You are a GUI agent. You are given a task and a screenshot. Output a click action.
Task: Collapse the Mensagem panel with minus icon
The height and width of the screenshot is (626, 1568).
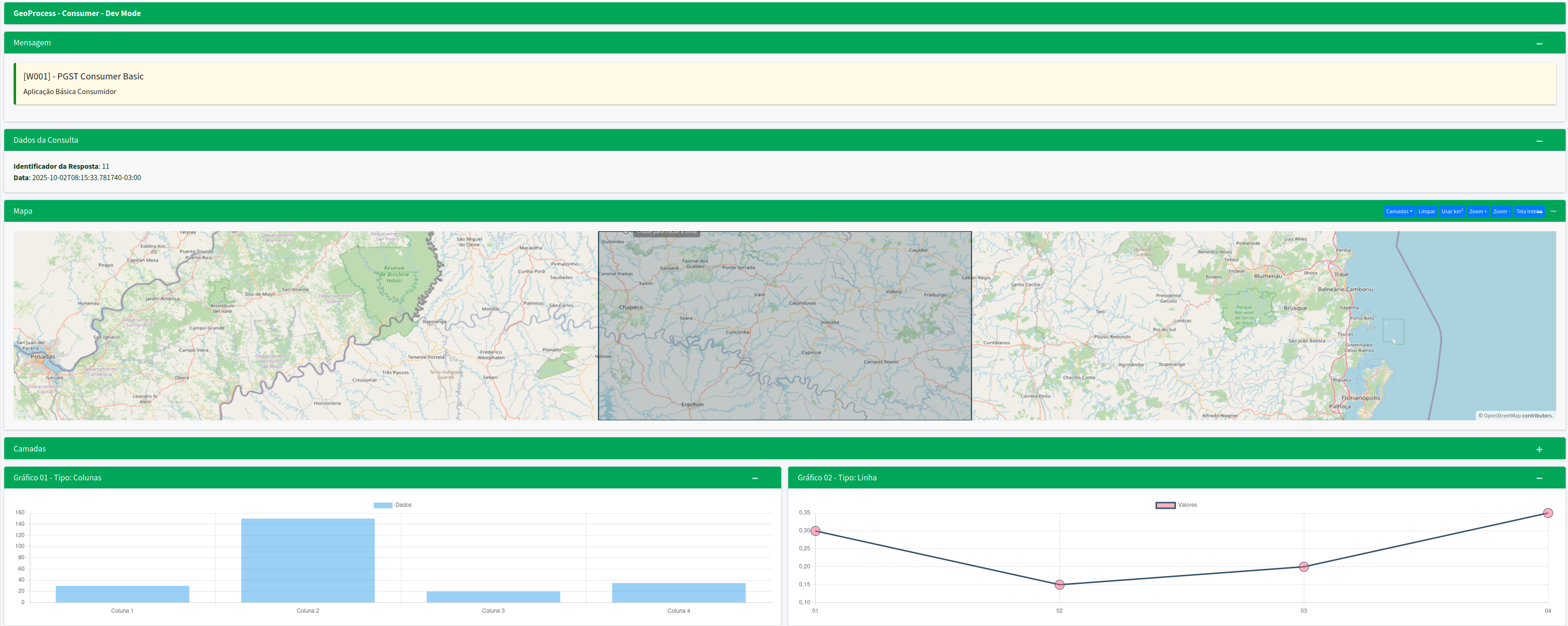point(1539,43)
